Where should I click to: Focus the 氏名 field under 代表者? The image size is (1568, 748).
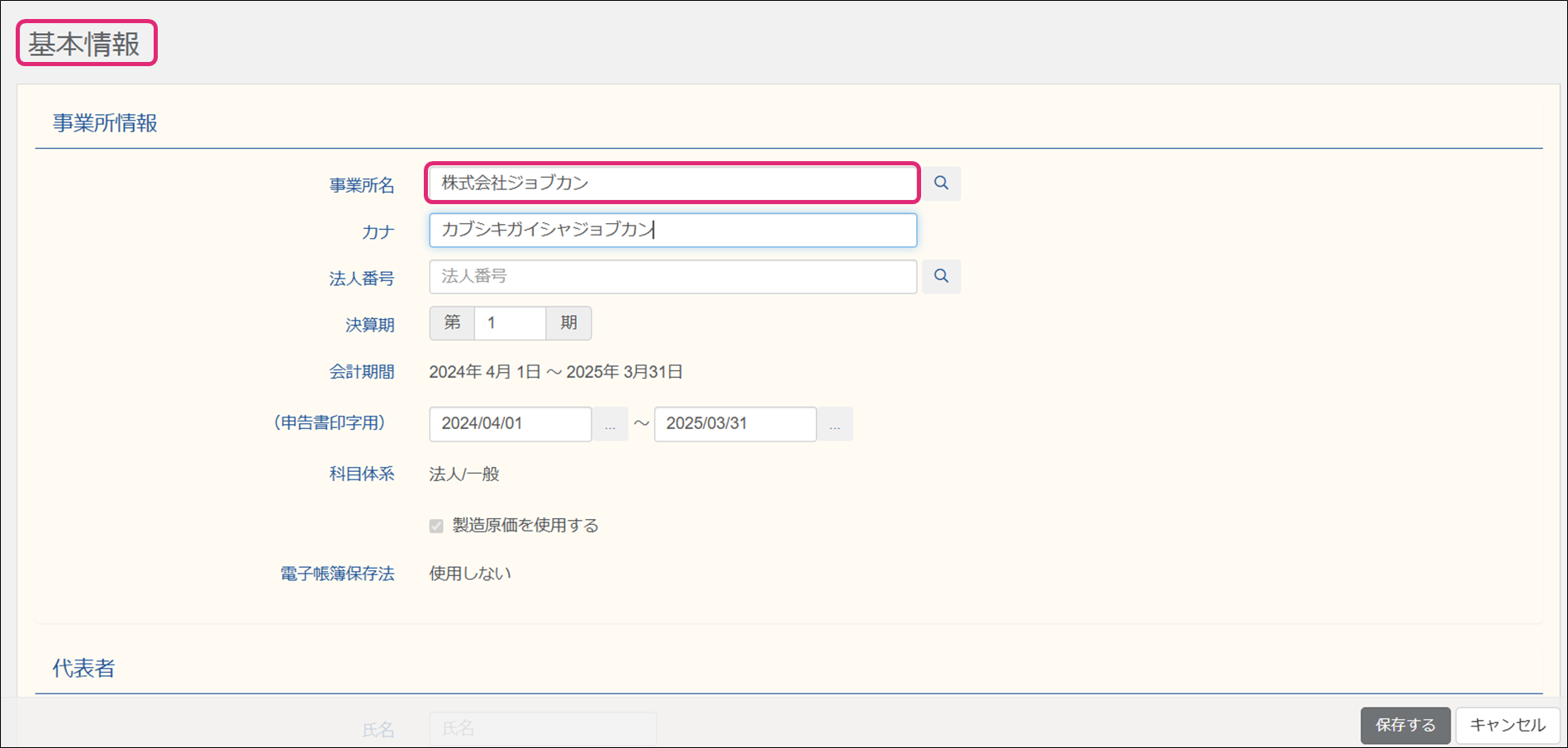pyautogui.click(x=543, y=728)
